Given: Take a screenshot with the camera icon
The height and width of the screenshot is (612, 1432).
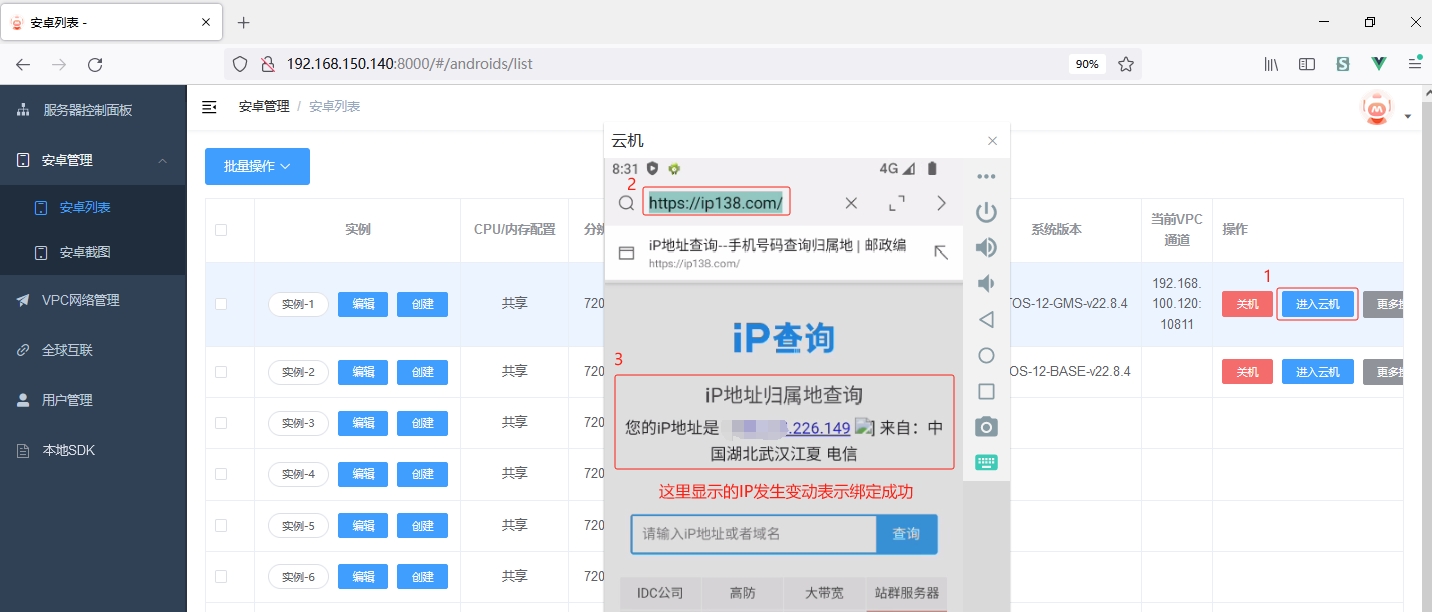Looking at the screenshot, I should [986, 427].
